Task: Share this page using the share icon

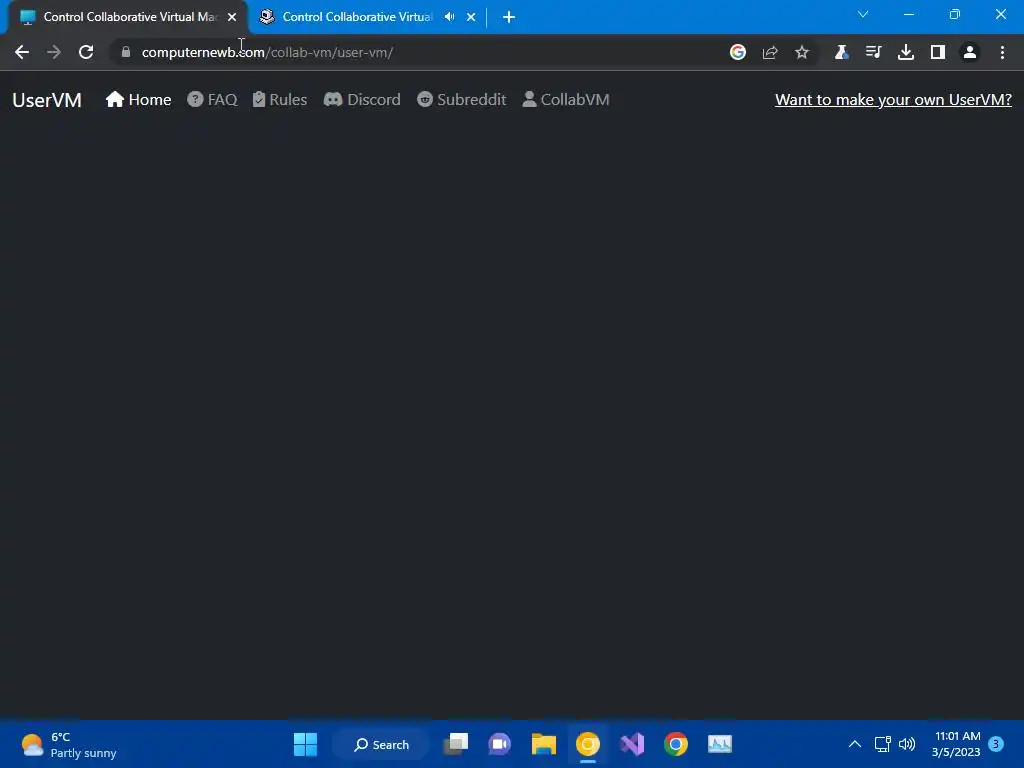Action: click(770, 52)
